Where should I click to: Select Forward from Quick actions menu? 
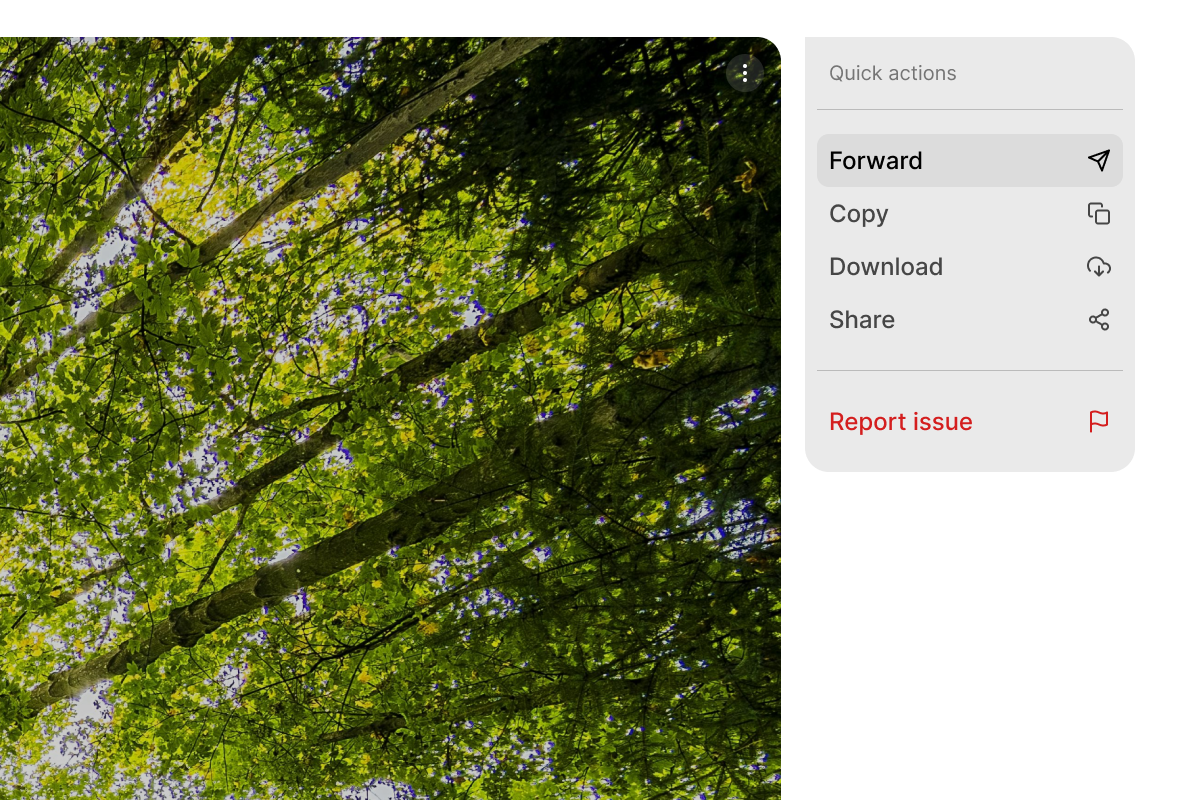(x=970, y=161)
